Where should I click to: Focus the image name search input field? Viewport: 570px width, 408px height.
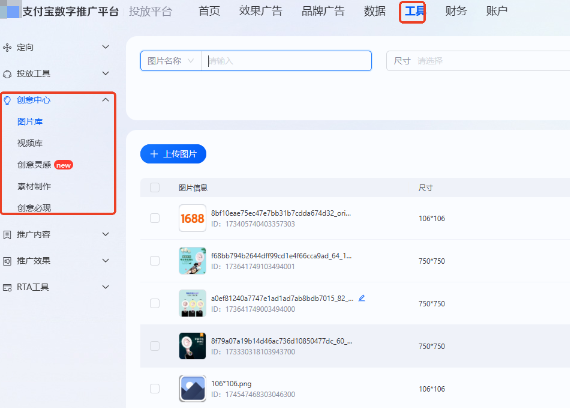pos(286,61)
